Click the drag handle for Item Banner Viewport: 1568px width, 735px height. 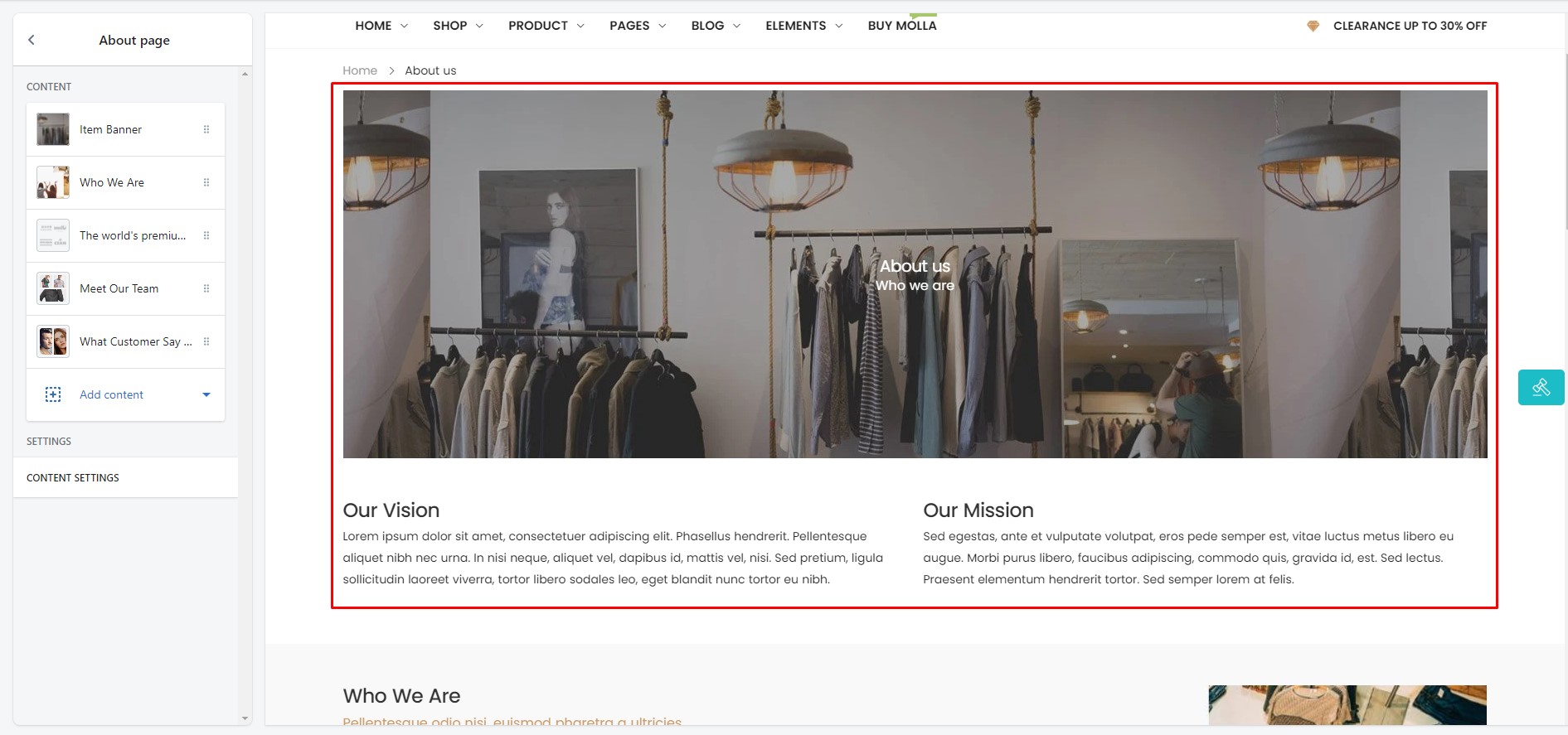point(206,129)
